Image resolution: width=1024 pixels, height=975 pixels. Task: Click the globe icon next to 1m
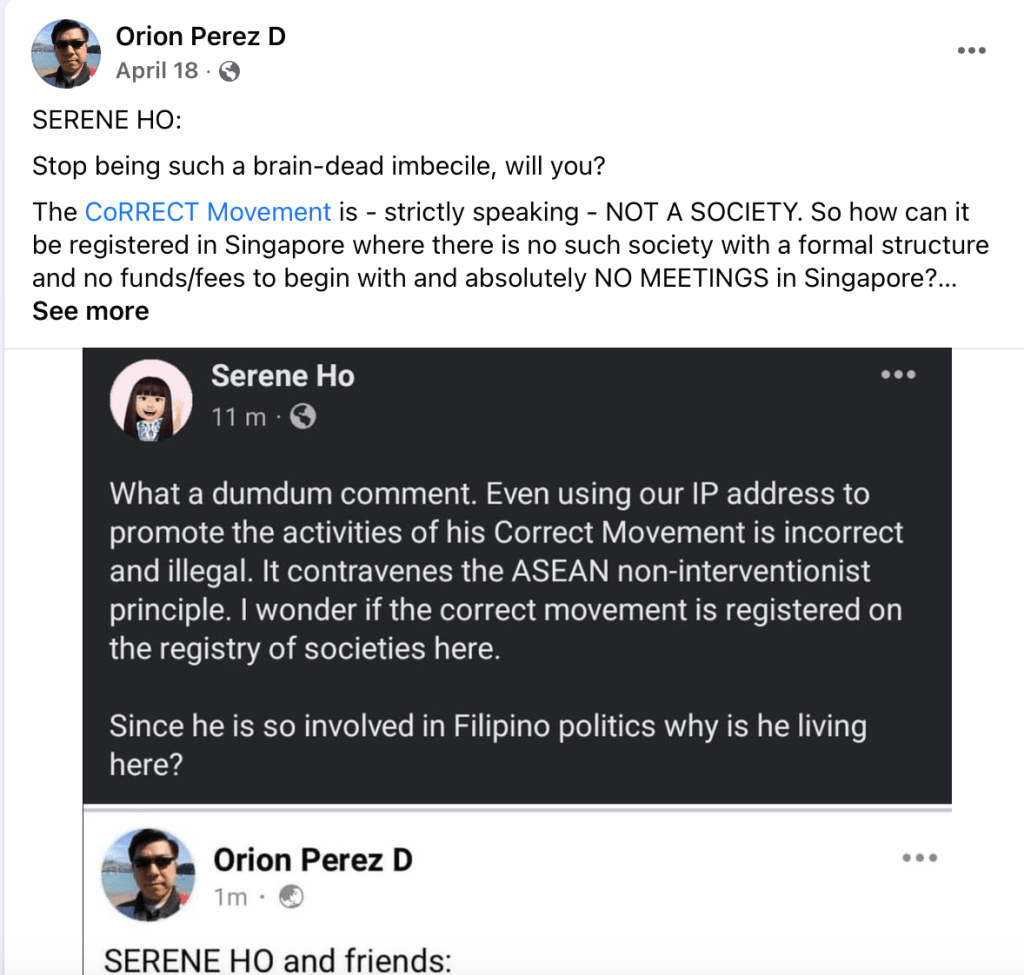pos(291,898)
